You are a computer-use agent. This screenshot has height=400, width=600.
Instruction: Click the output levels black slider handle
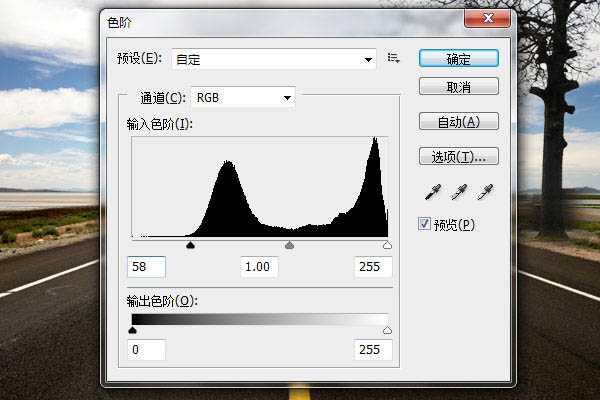pos(132,329)
